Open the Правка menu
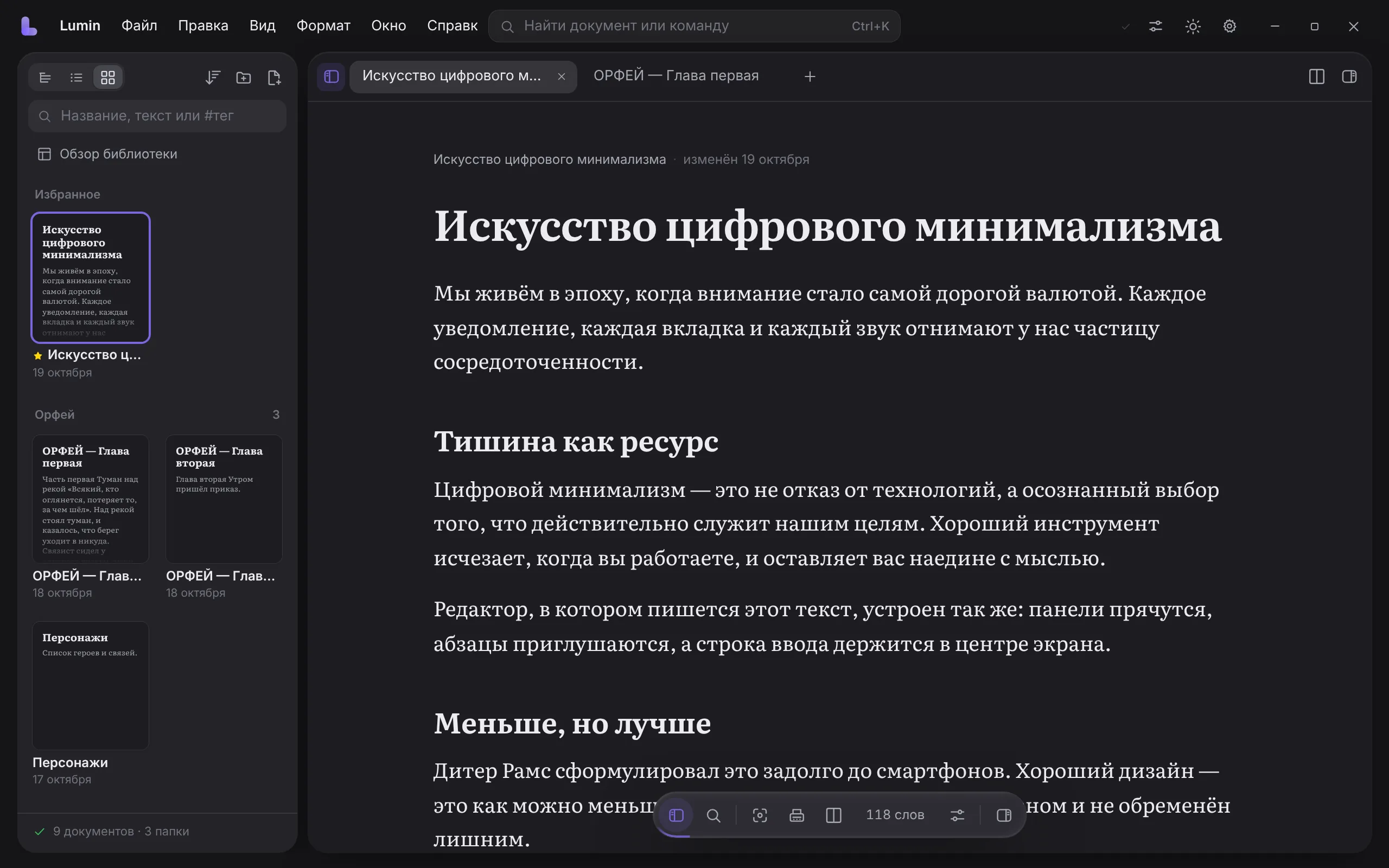Viewport: 1389px width, 868px height. 203,26
